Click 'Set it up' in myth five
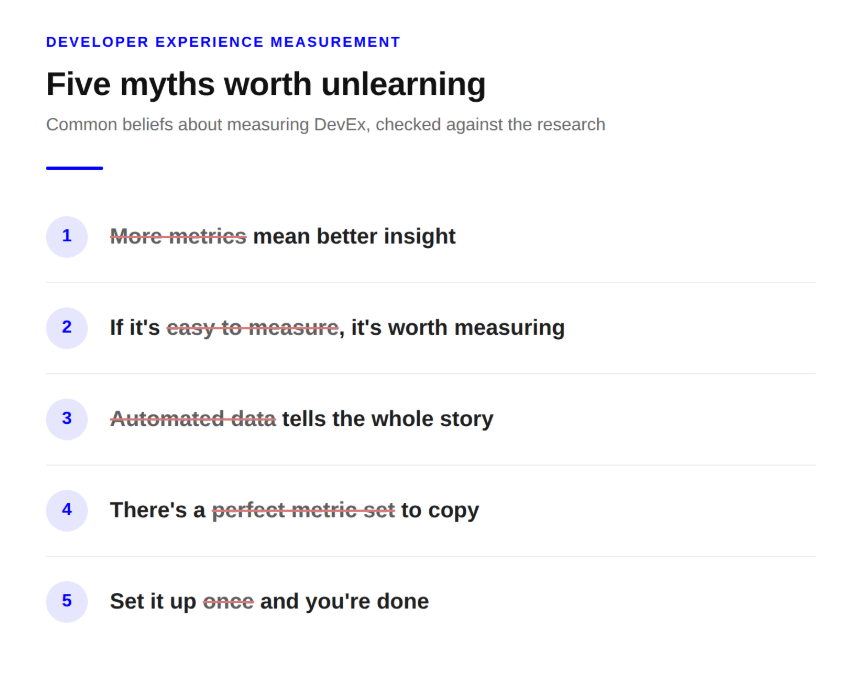 (153, 602)
